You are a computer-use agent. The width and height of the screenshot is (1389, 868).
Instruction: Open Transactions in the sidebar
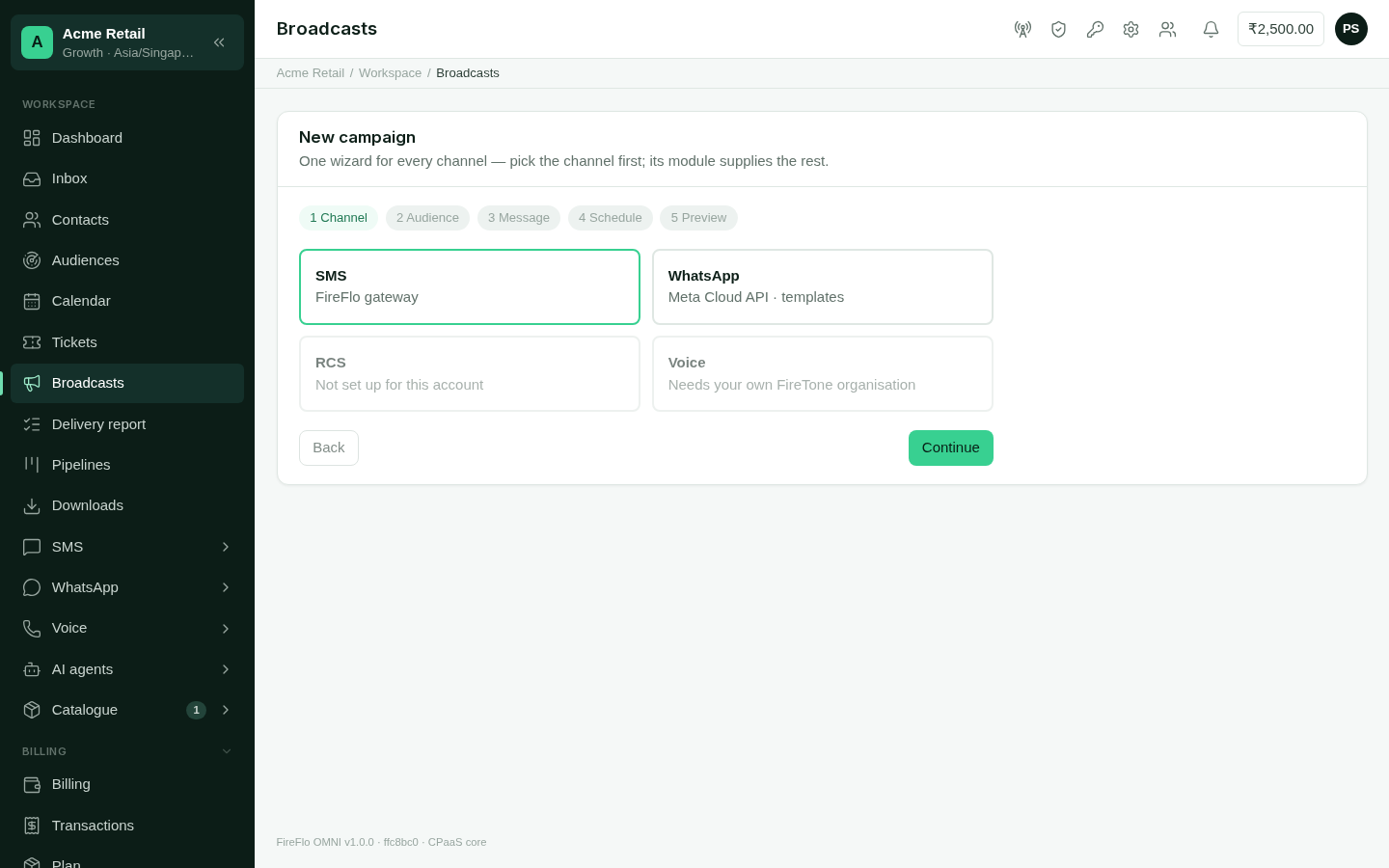pyautogui.click(x=127, y=826)
